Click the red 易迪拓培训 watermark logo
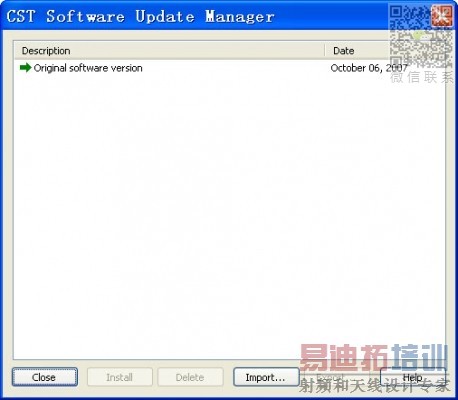 373,357
